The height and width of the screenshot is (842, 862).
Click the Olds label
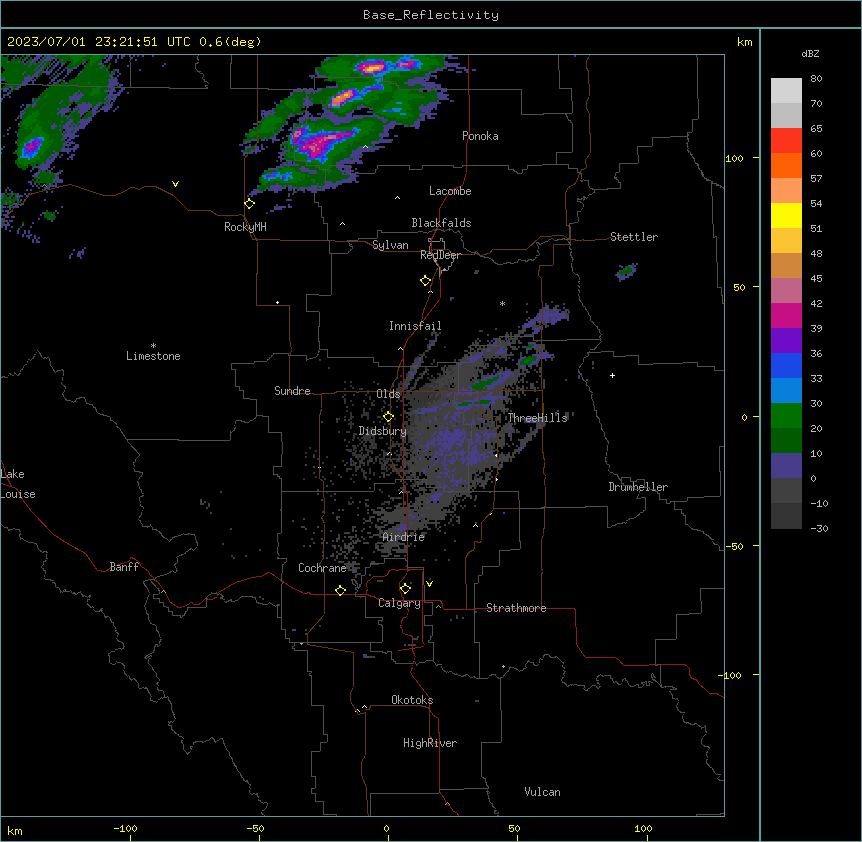pyautogui.click(x=388, y=394)
